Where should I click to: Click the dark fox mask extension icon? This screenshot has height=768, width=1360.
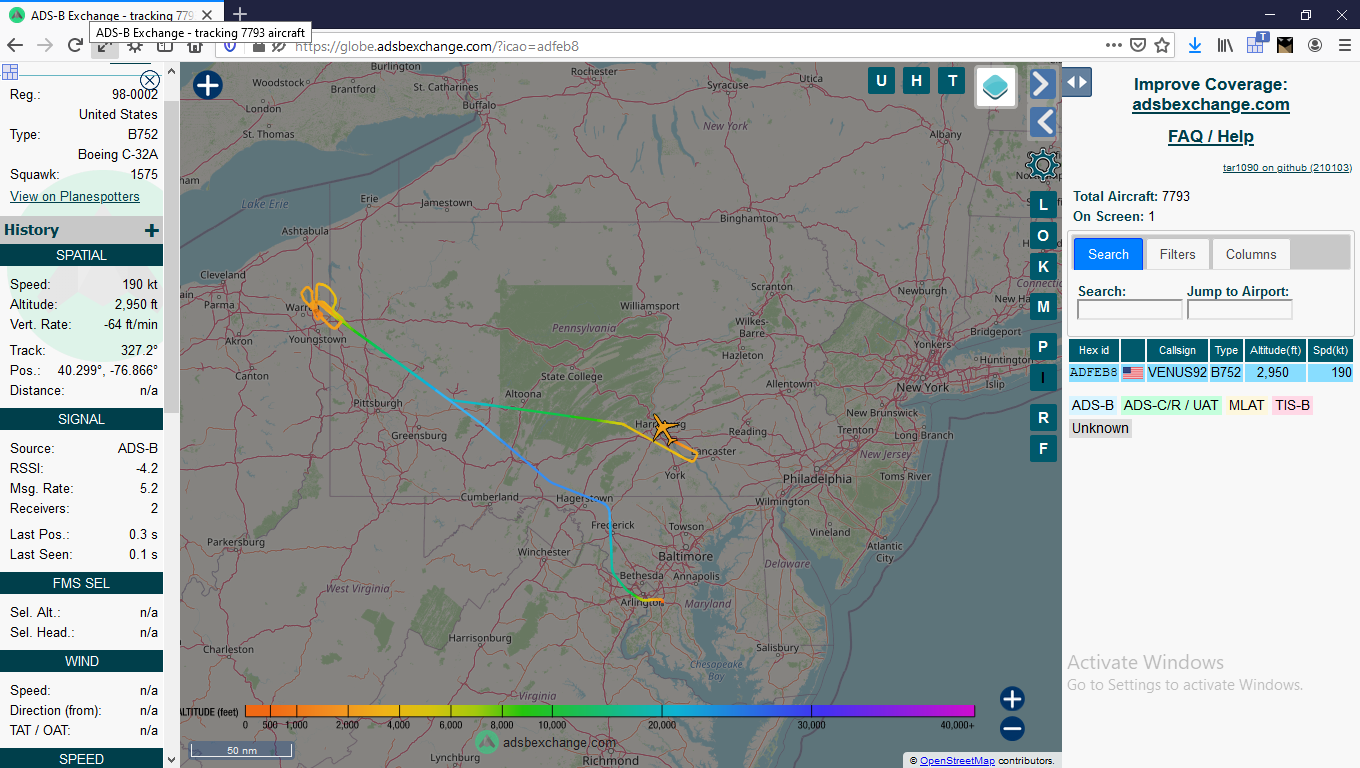[x=1285, y=45]
